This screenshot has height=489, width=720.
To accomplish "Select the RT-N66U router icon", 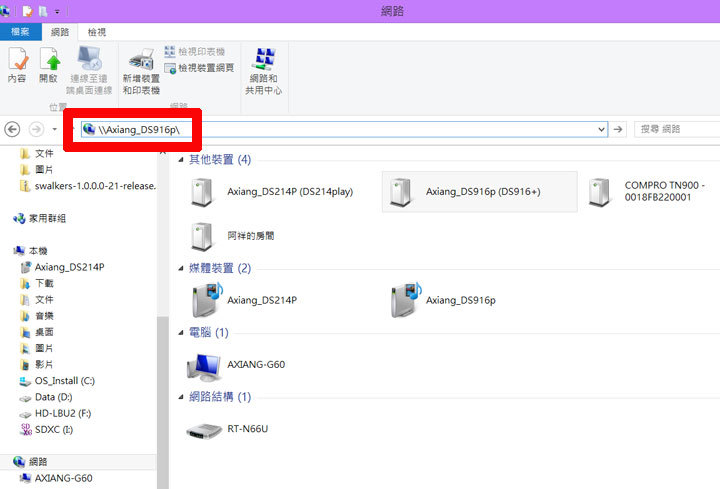I will coord(204,430).
